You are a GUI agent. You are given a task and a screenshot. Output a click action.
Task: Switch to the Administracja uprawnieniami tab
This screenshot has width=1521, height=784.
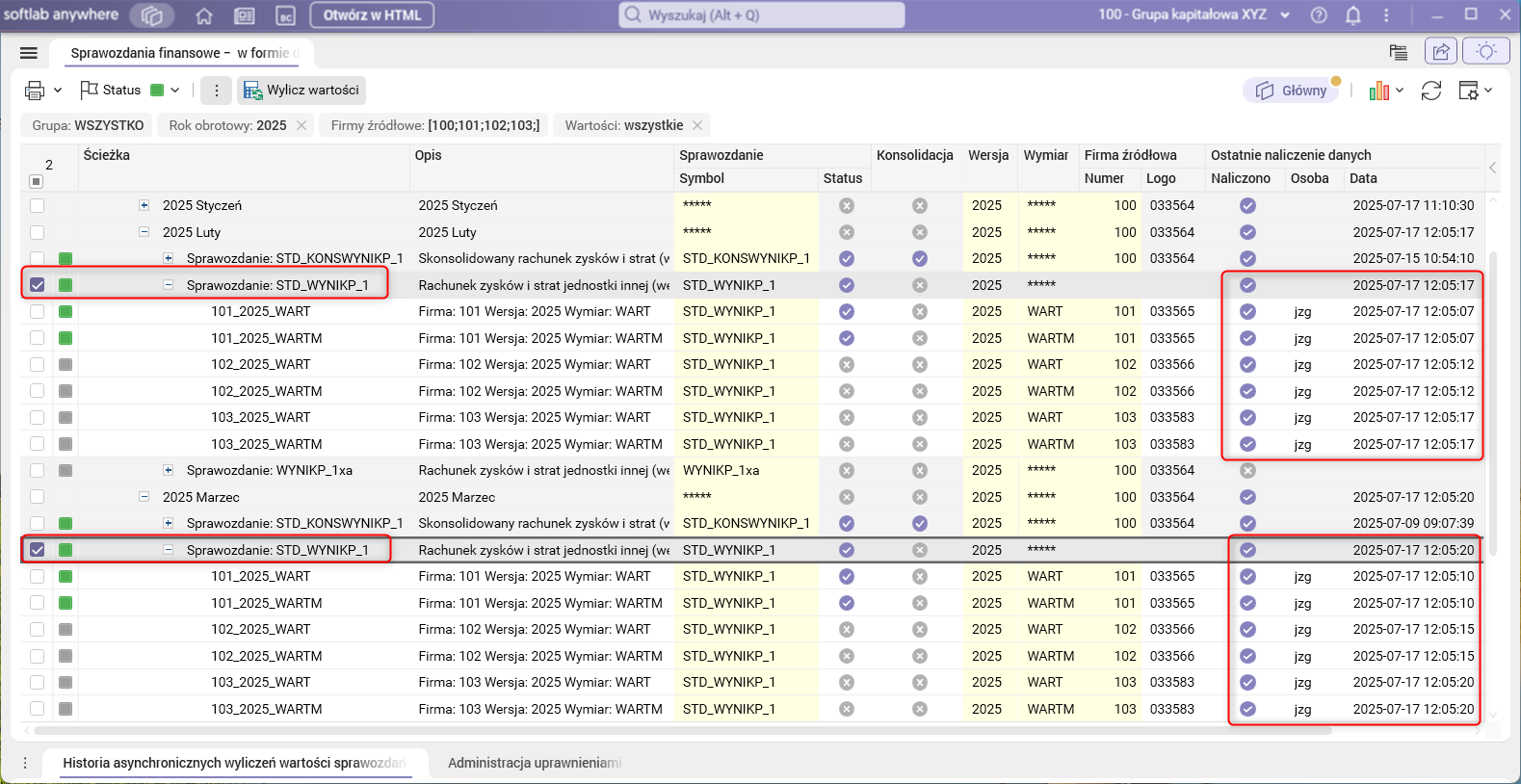pos(534,763)
